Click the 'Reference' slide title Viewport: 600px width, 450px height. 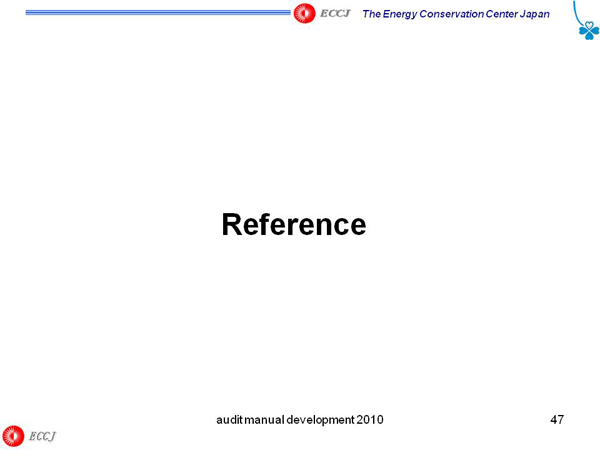(294, 225)
